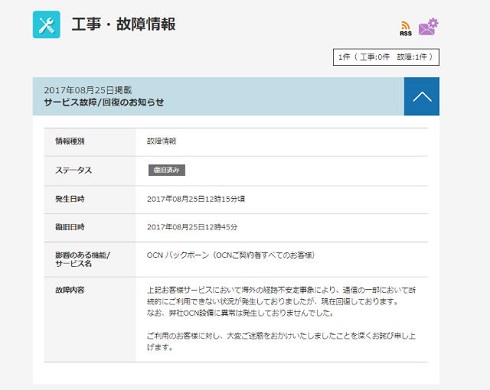This screenshot has width=490, height=390.
Task: Click the 工事・故障情報 page heading
Action: pyautogui.click(x=123, y=24)
